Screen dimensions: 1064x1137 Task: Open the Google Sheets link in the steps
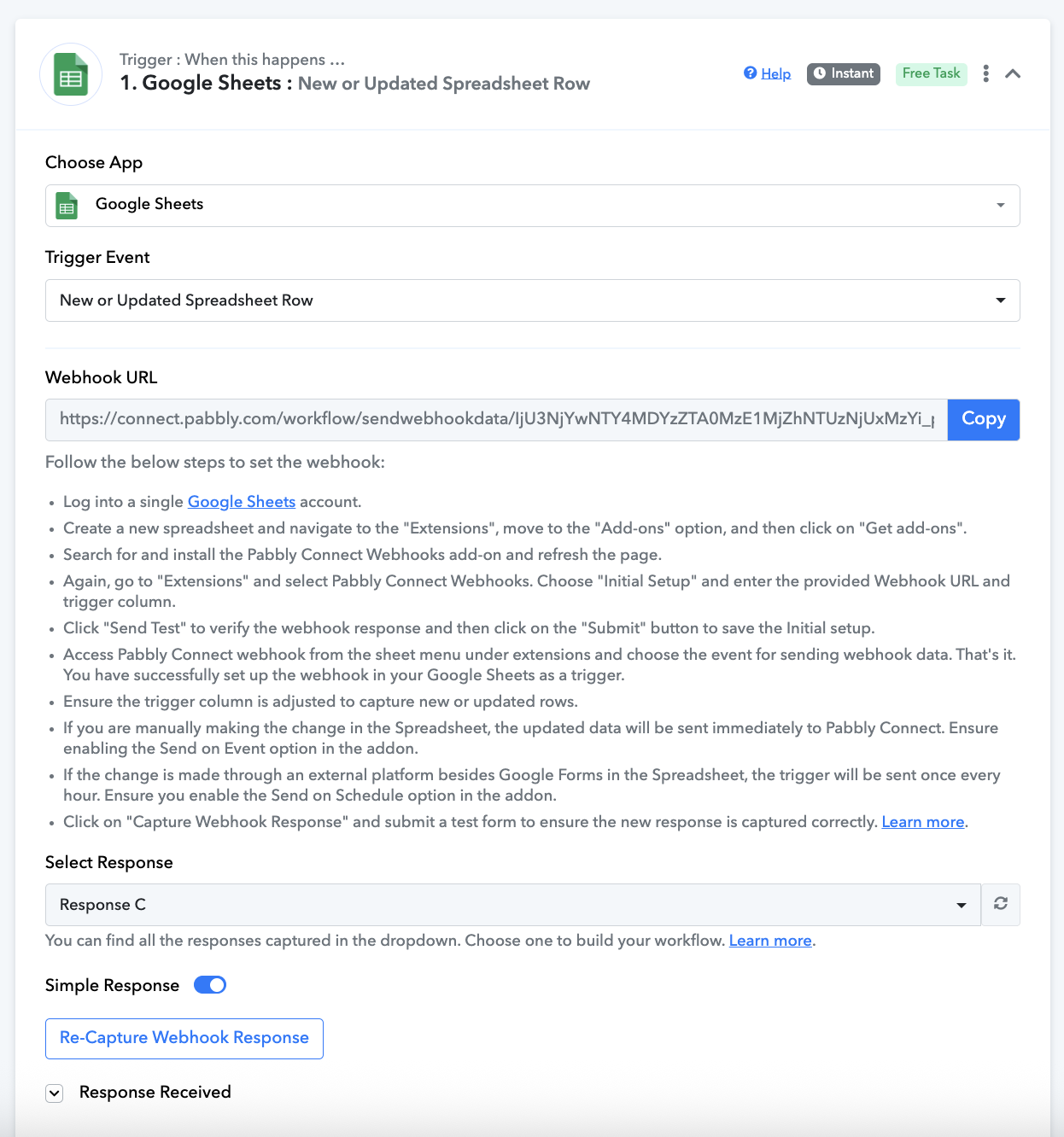[242, 502]
